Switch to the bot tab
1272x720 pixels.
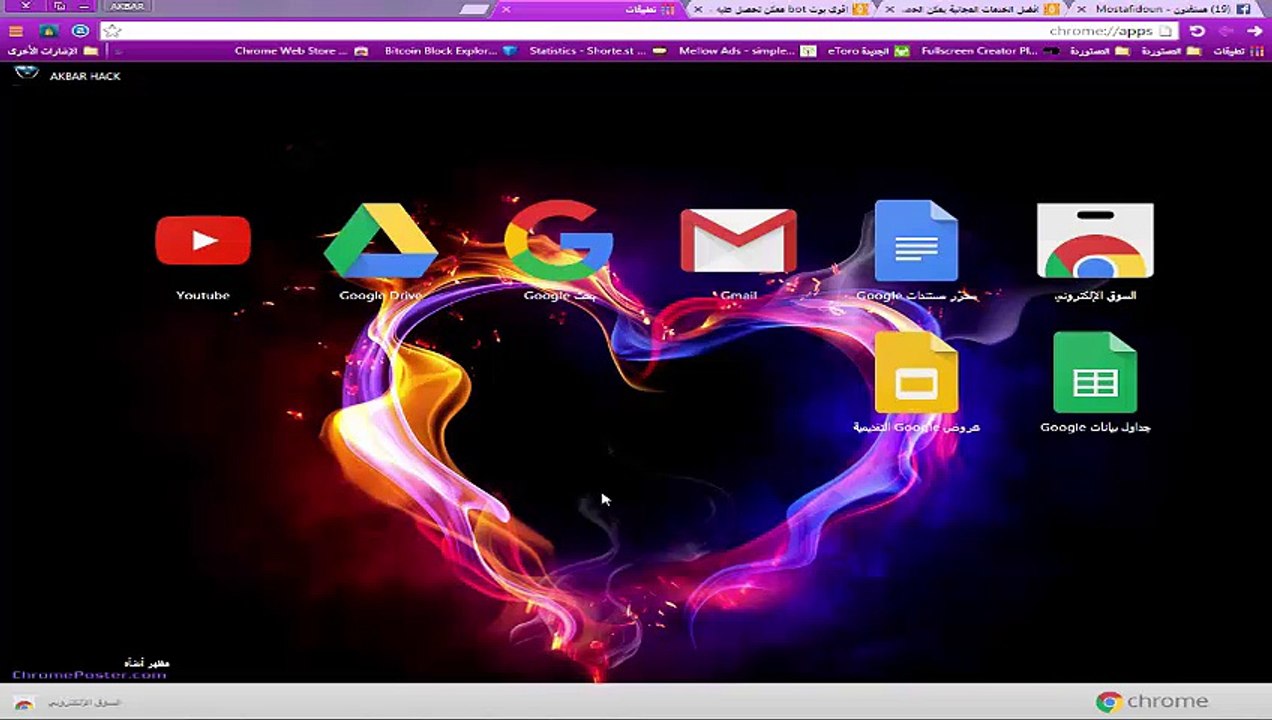[780, 9]
